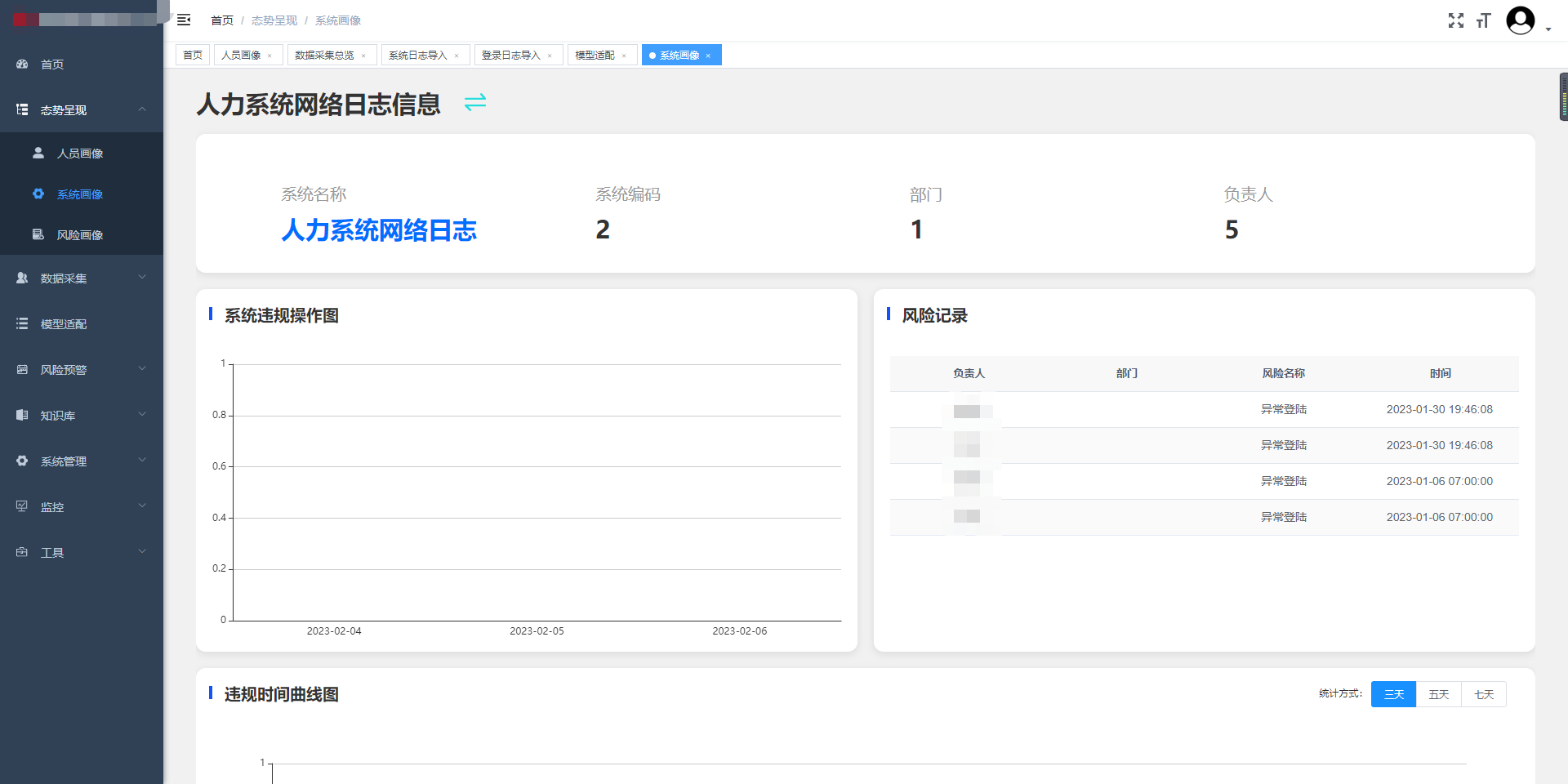The height and width of the screenshot is (784, 1568).
Task: Click first row time 2023-01-30 19:46:08
Action: click(x=1439, y=409)
